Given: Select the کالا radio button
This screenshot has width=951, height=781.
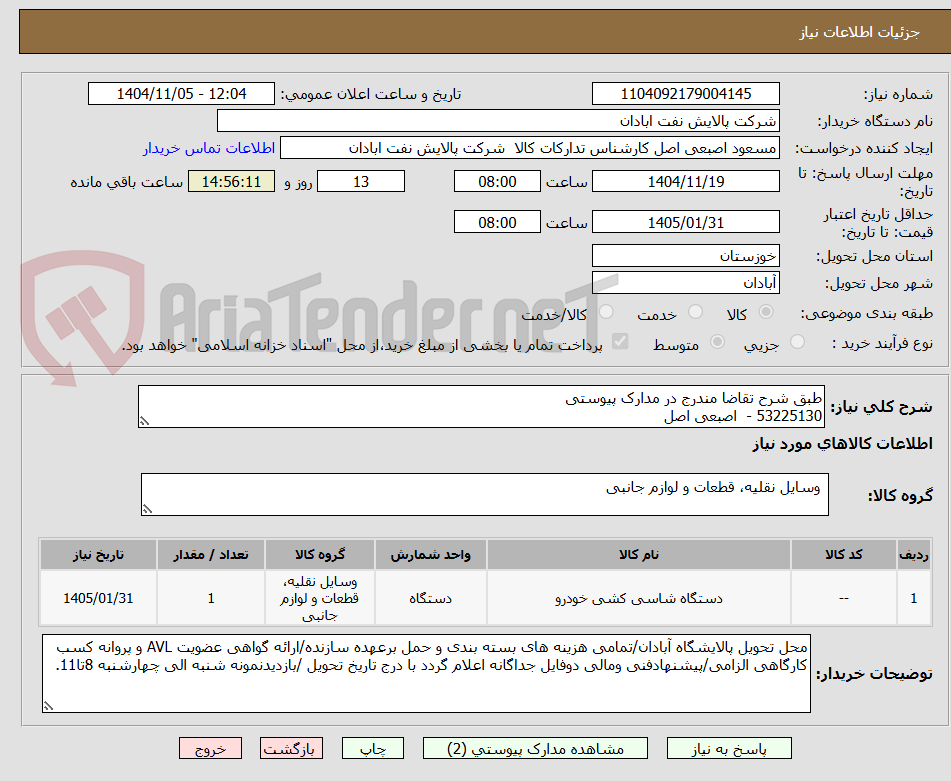Looking at the screenshot, I should [765, 313].
